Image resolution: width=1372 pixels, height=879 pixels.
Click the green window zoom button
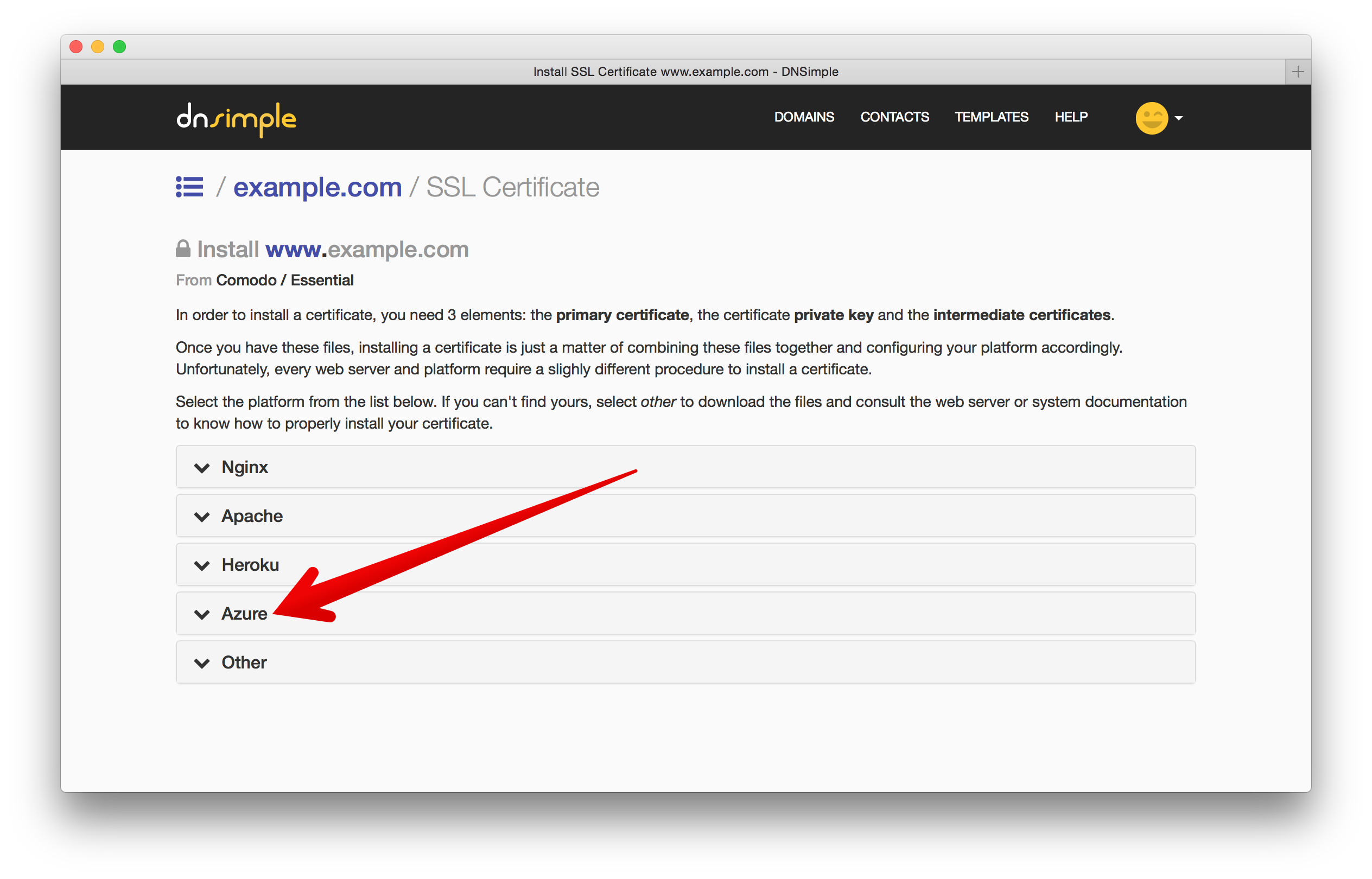click(119, 47)
